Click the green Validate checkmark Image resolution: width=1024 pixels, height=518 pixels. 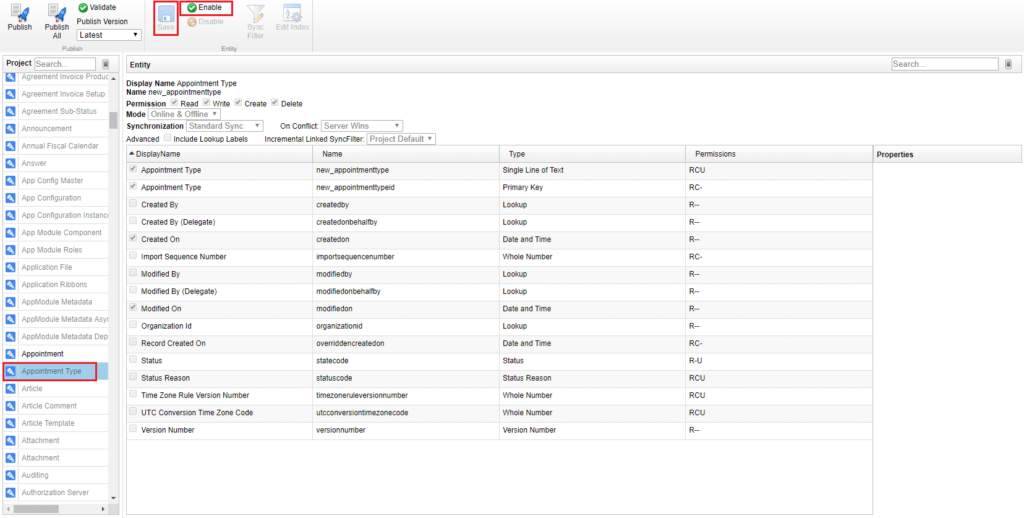tap(83, 7)
